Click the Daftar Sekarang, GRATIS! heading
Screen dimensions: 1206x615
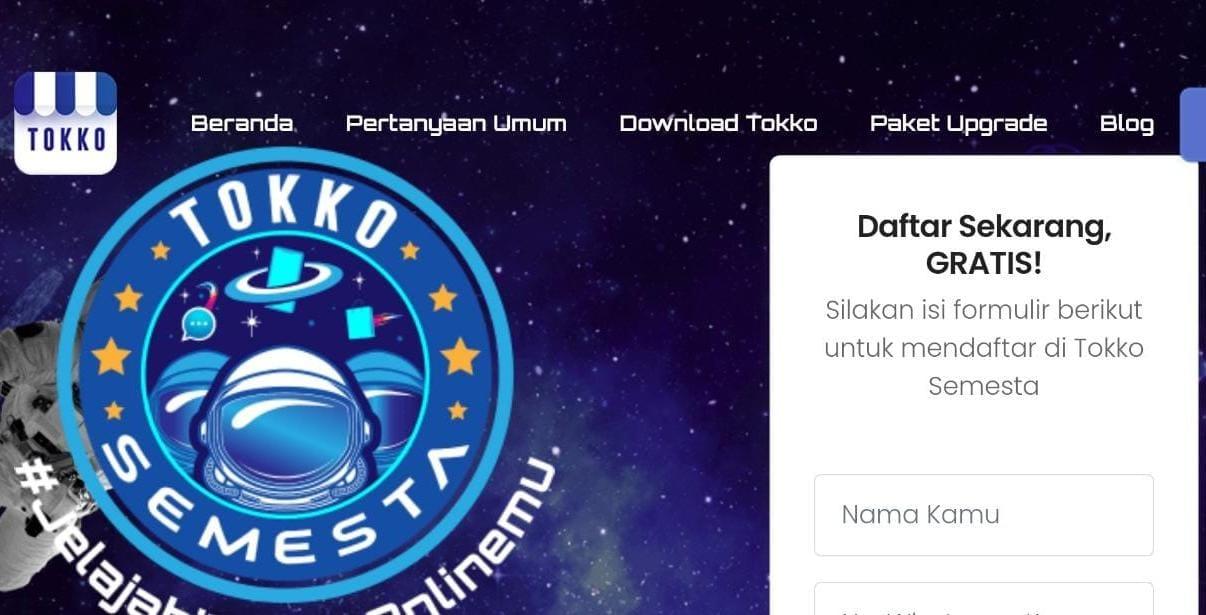(x=984, y=245)
